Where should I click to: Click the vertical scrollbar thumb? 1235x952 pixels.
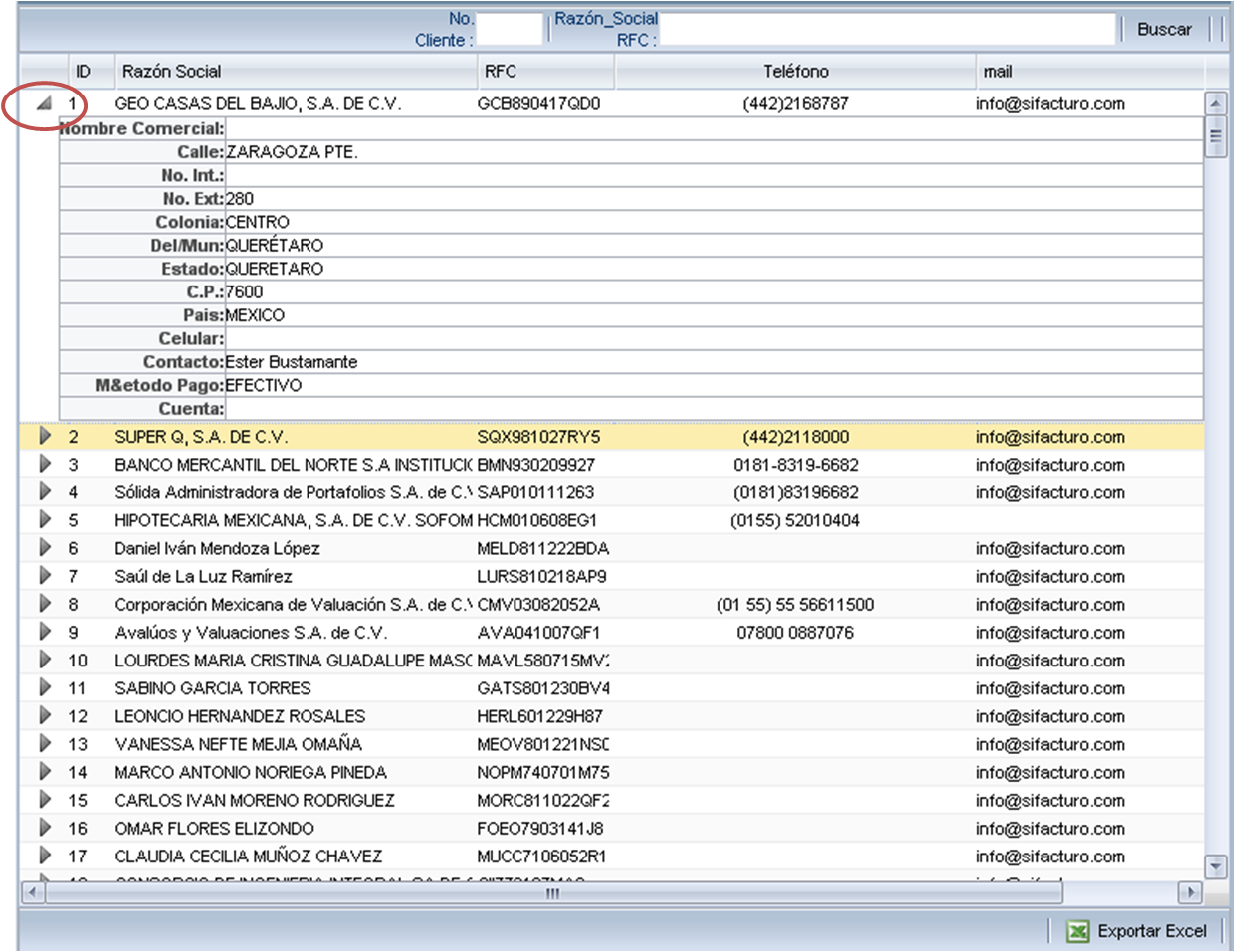(x=1215, y=136)
